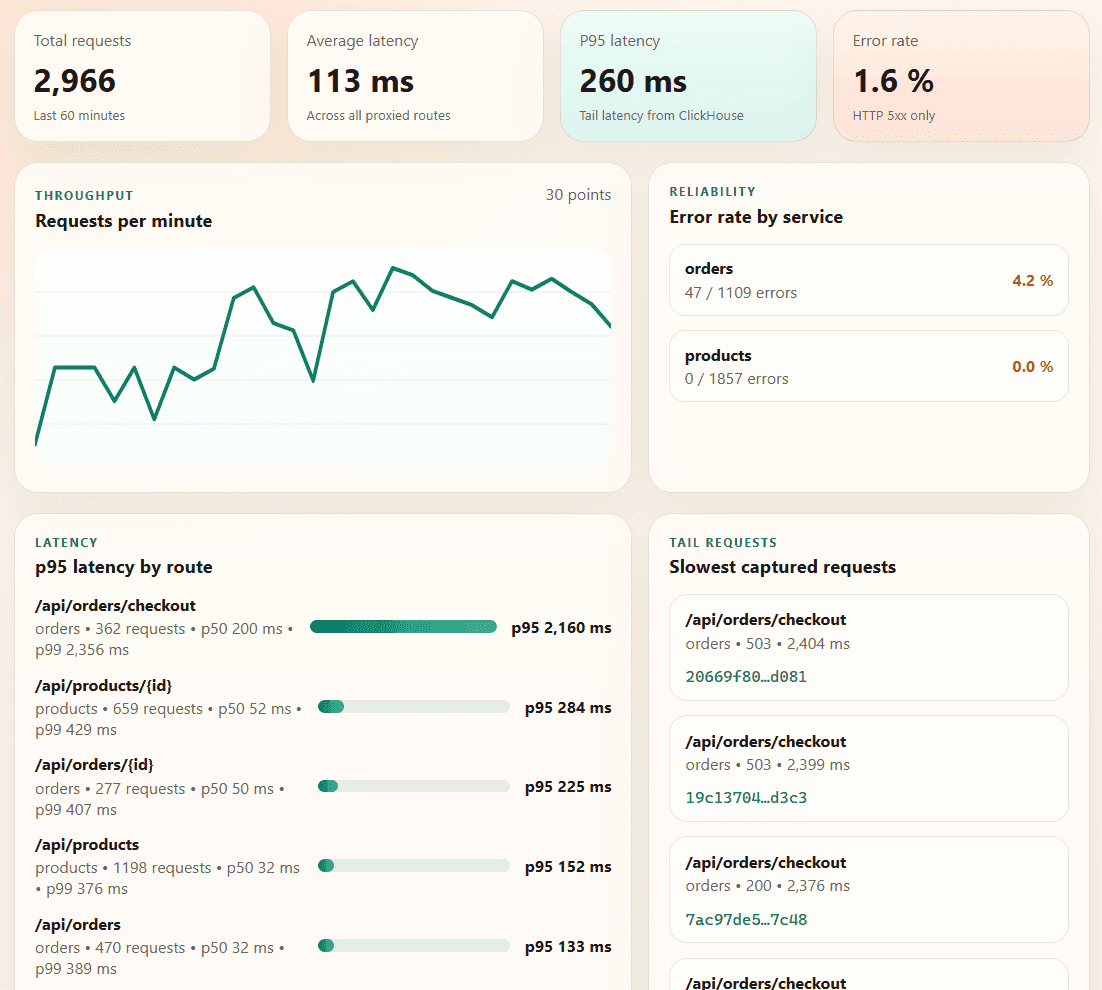Viewport: 1102px width, 990px height.
Task: Click the /api/orders route name
Action: tap(78, 925)
